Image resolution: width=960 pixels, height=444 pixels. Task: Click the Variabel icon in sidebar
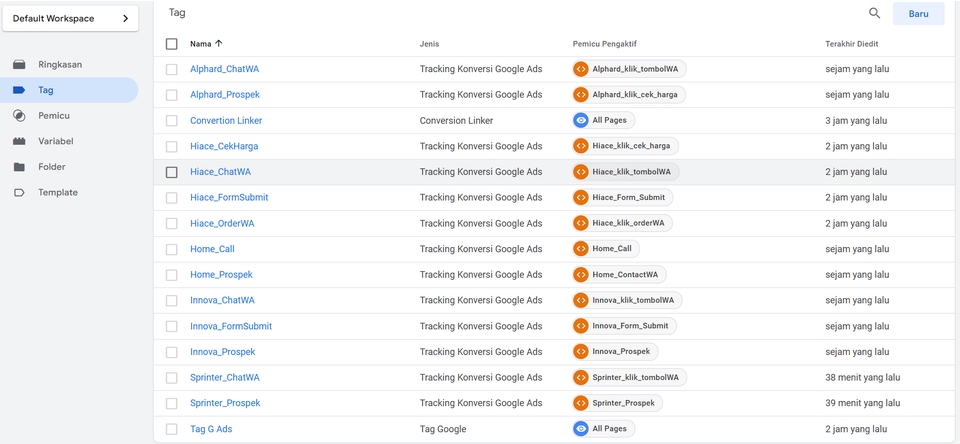19,142
